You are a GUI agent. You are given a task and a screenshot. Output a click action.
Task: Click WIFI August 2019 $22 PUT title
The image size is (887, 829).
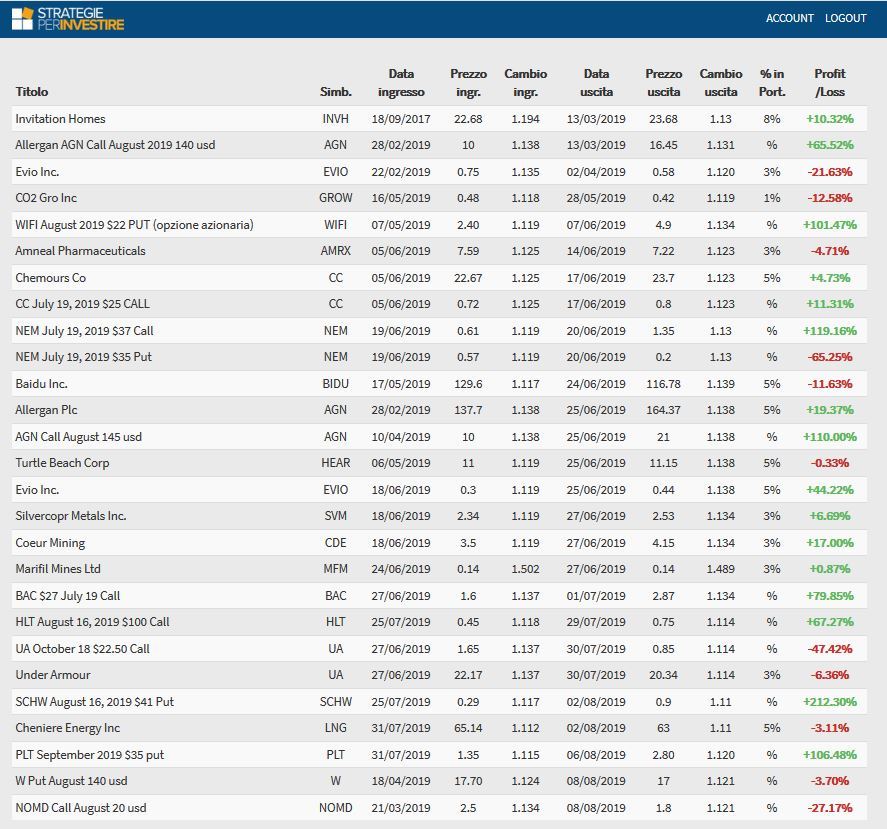[x=135, y=225]
